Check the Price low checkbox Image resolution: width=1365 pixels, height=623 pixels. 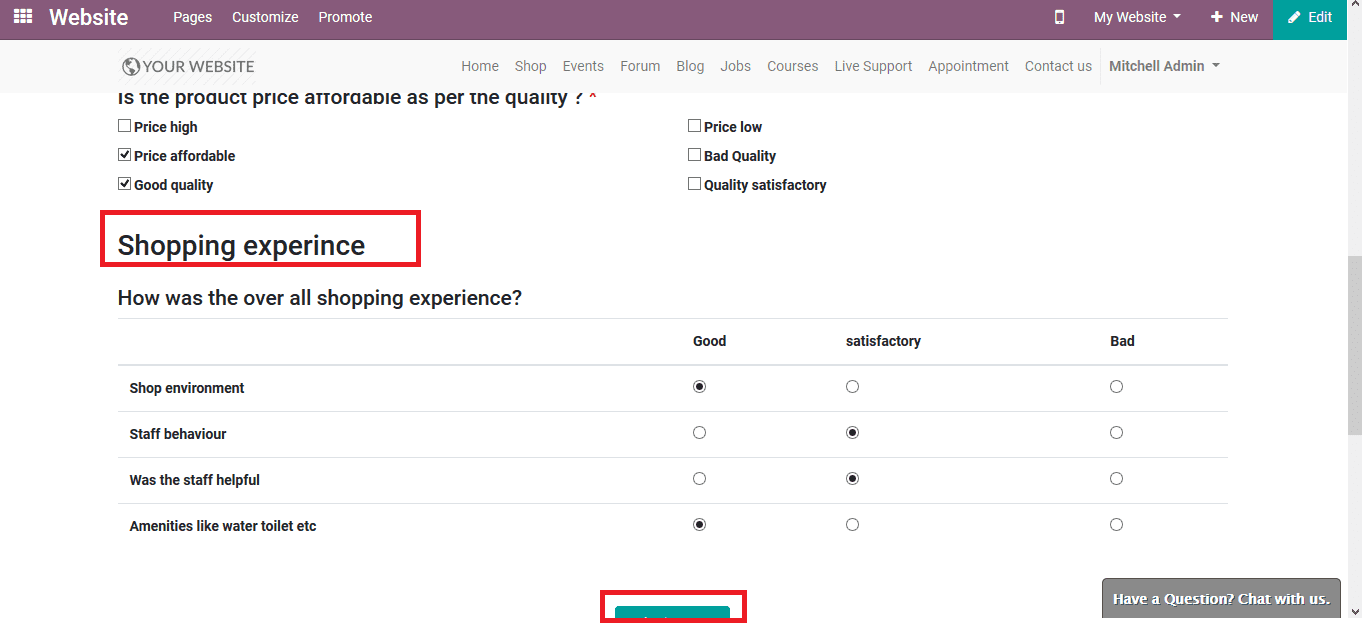695,126
